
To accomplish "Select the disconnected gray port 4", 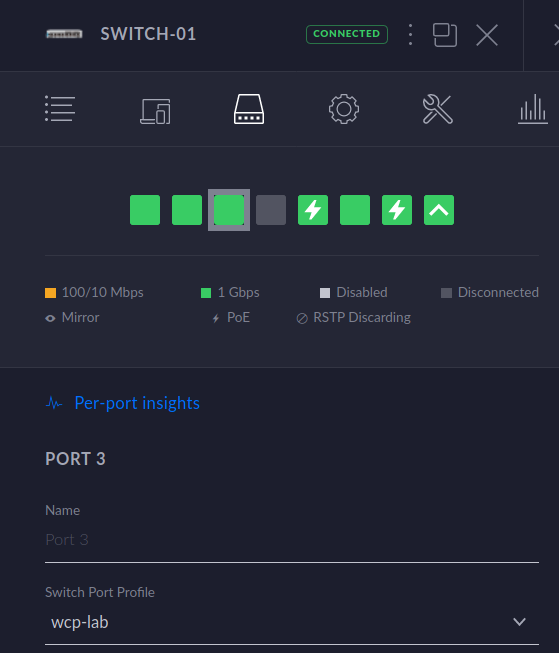I will tap(271, 210).
